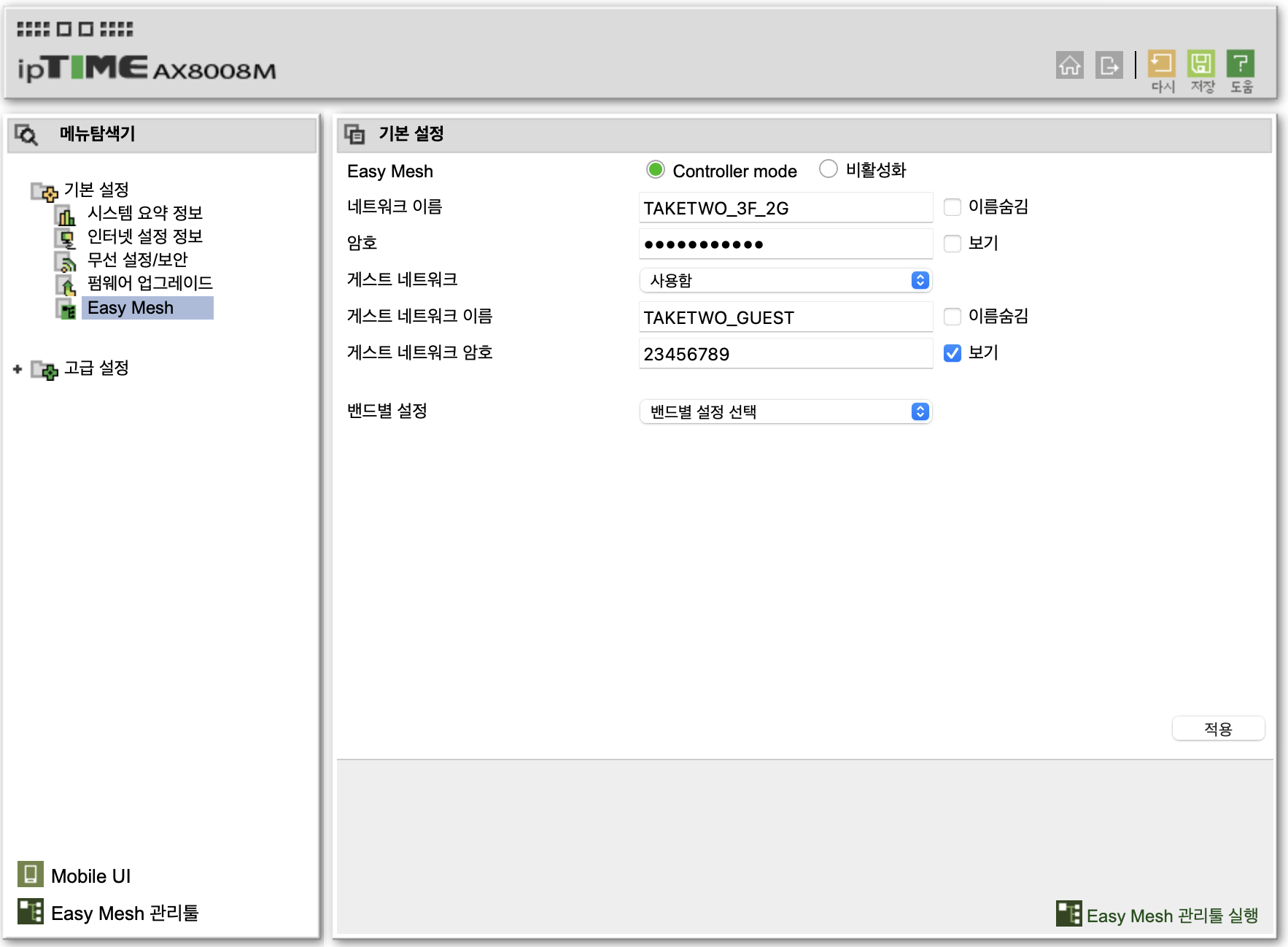Click the 고급 설정 folder icon
This screenshot has height=947, width=1288.
click(44, 370)
